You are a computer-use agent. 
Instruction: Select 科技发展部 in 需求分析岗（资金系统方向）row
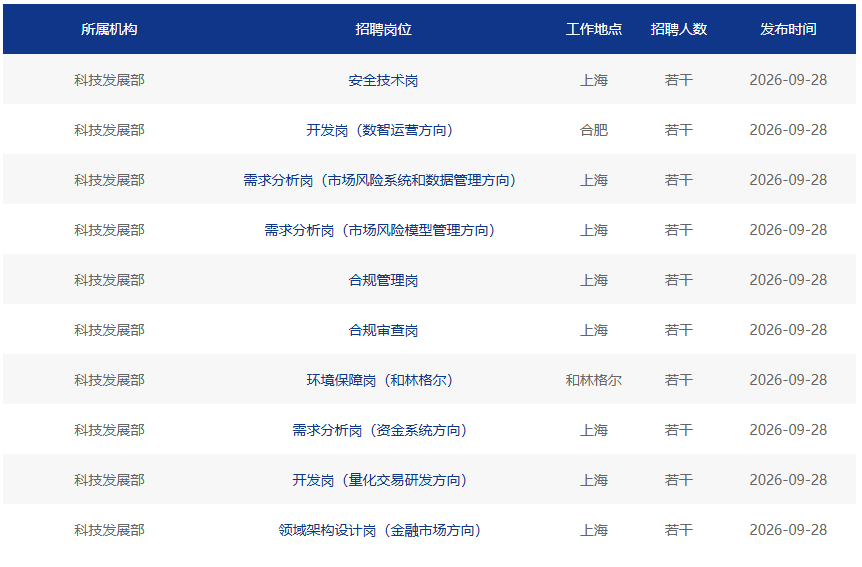coord(109,431)
